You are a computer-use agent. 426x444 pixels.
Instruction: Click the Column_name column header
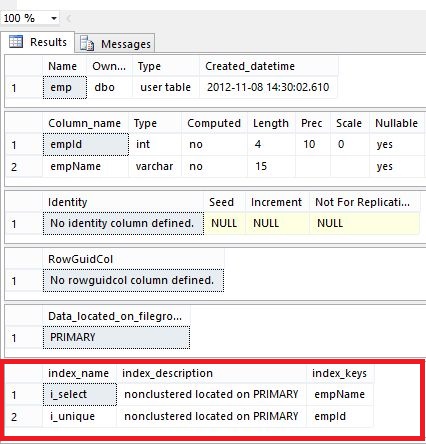pyautogui.click(x=86, y=123)
